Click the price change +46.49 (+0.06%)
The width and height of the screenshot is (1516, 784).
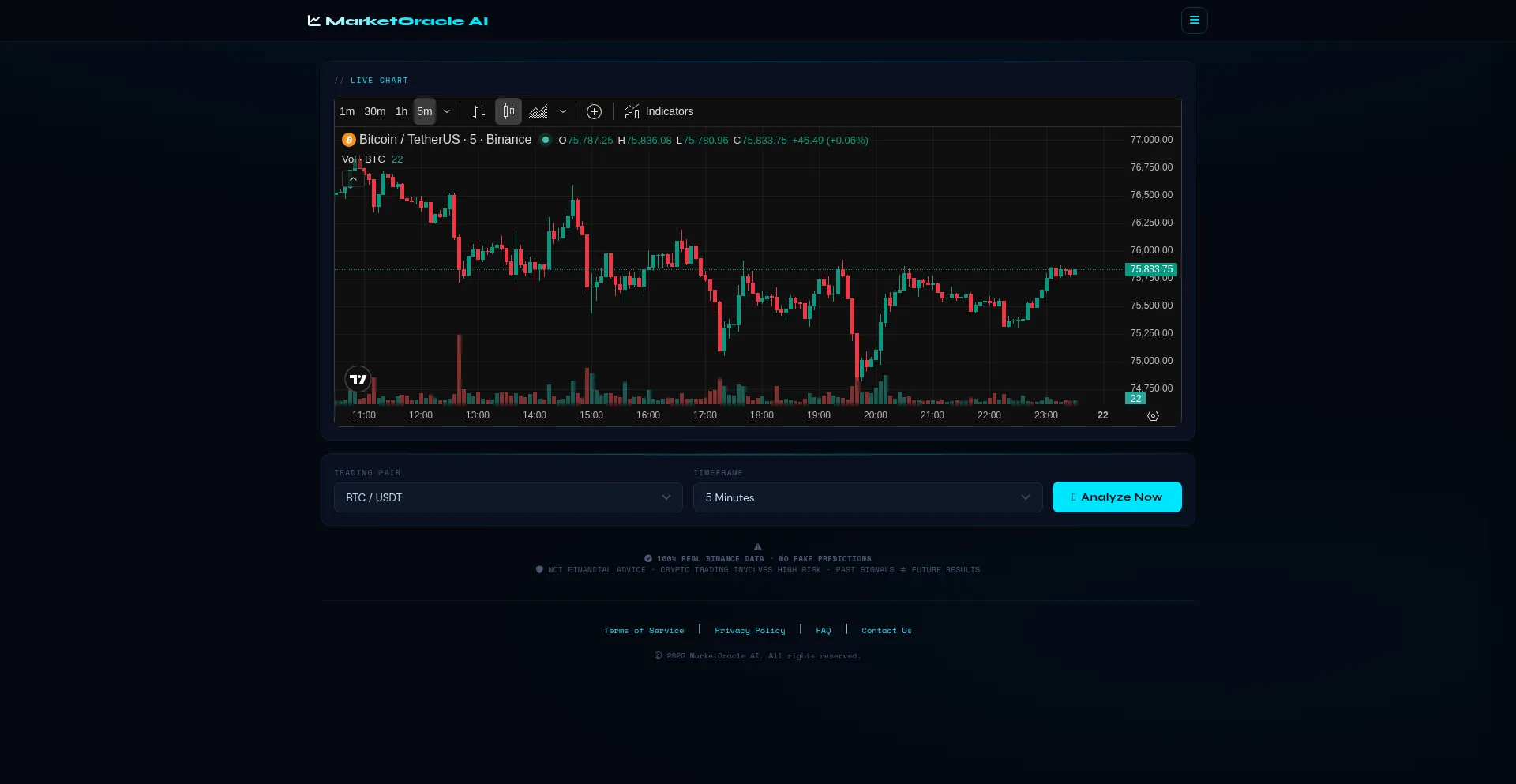(830, 141)
